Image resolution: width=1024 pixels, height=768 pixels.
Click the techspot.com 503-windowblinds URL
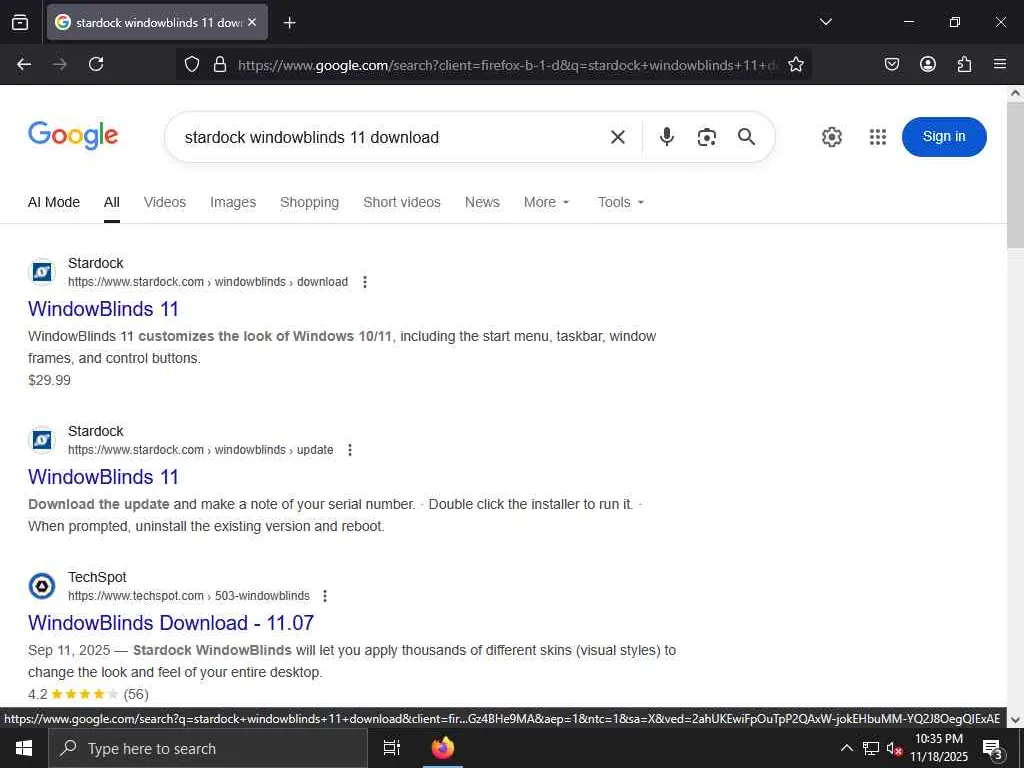click(189, 596)
